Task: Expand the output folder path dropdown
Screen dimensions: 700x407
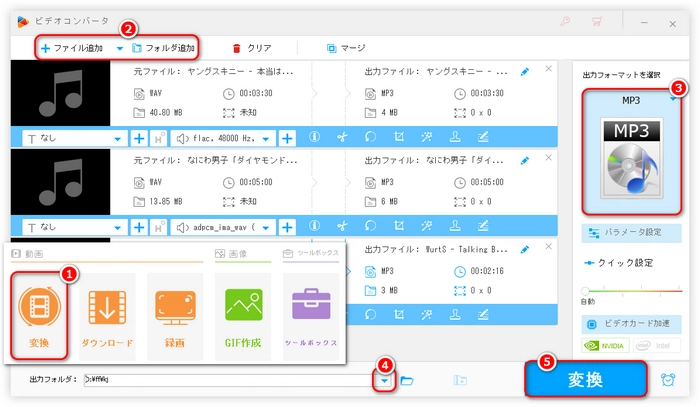Action: [383, 381]
